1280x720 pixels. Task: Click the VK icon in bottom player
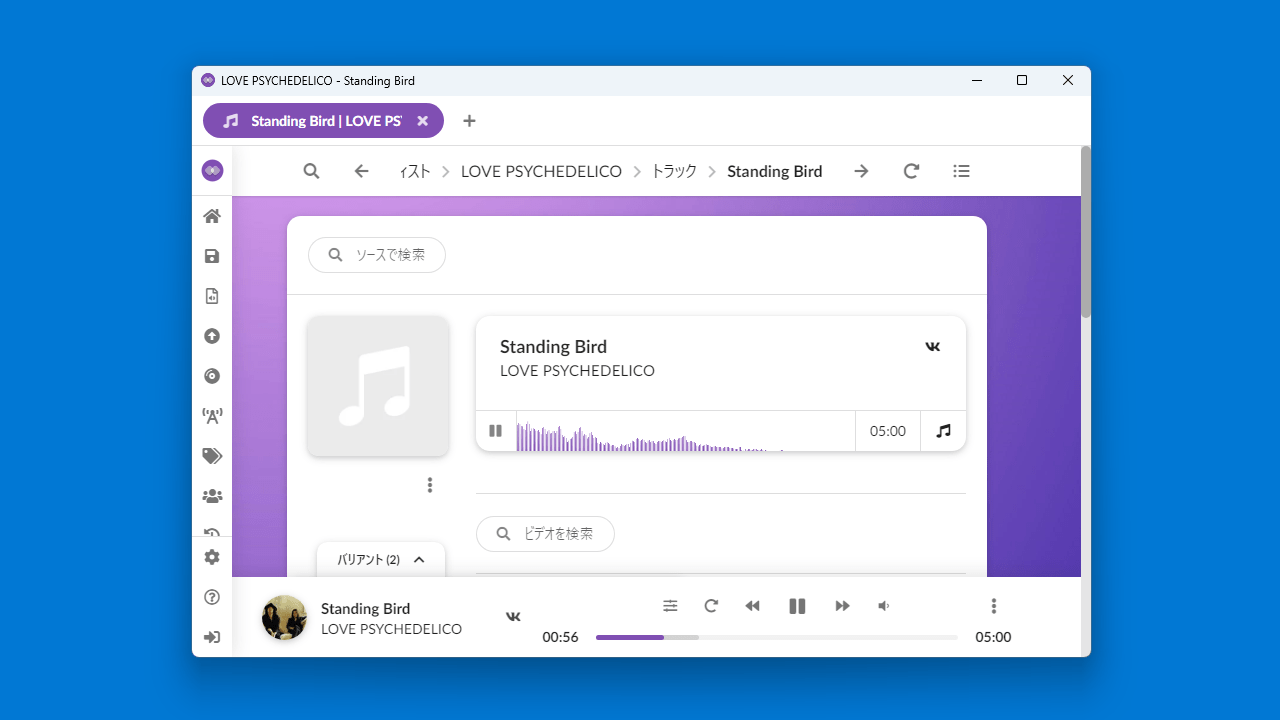point(513,616)
